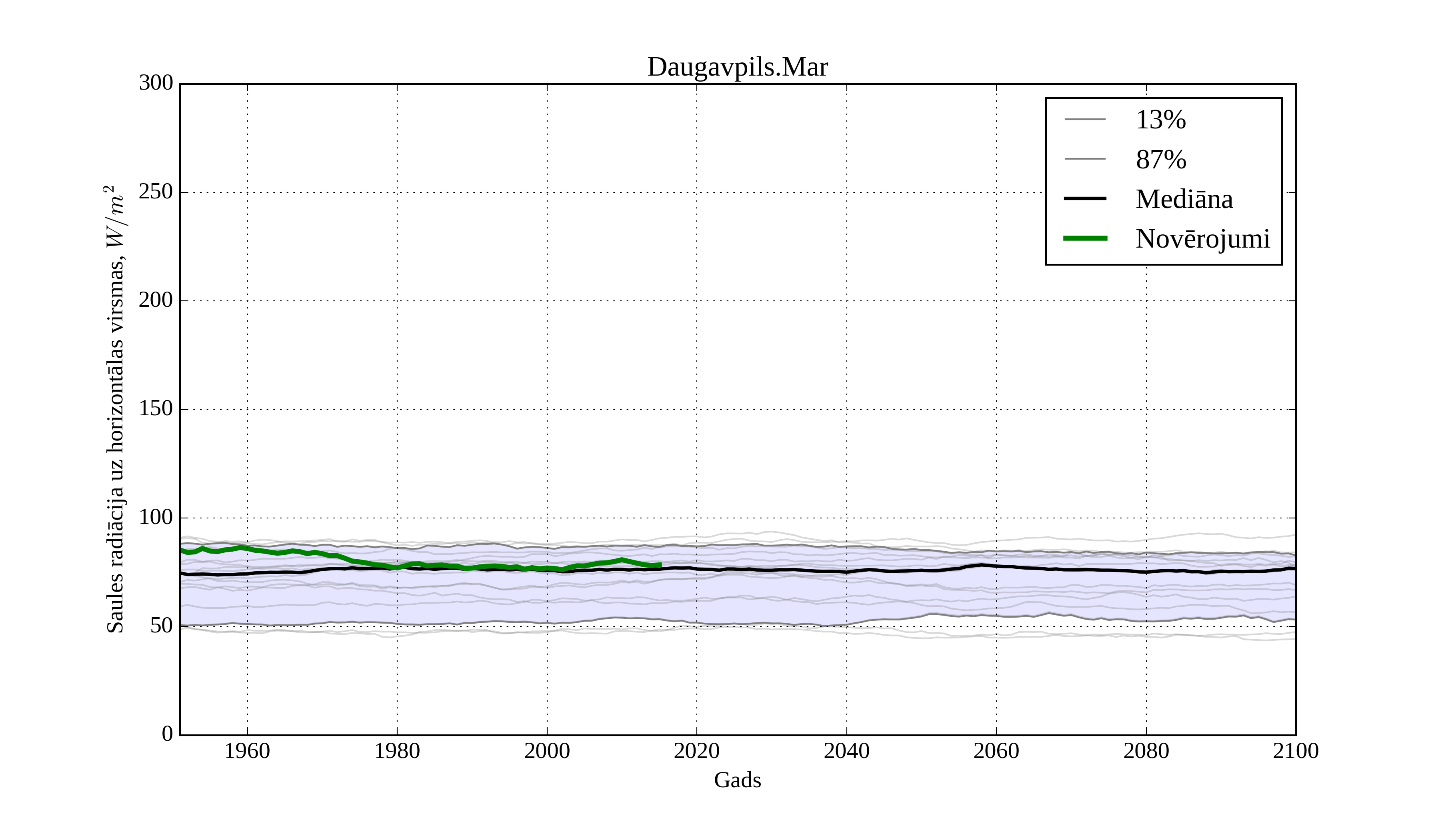This screenshot has height=840, width=1440.
Task: Click the 2020 x-axis tick label
Action: click(696, 751)
